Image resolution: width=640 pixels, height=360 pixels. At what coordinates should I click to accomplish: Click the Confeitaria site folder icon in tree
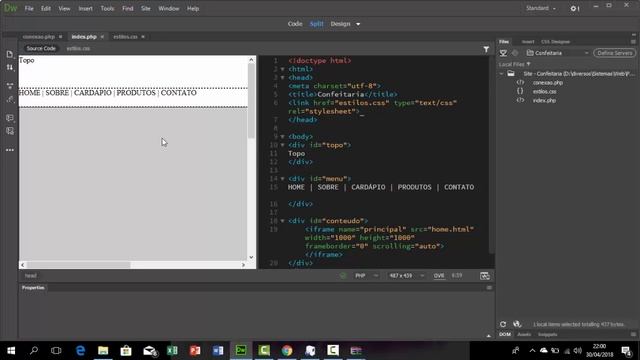511,73
